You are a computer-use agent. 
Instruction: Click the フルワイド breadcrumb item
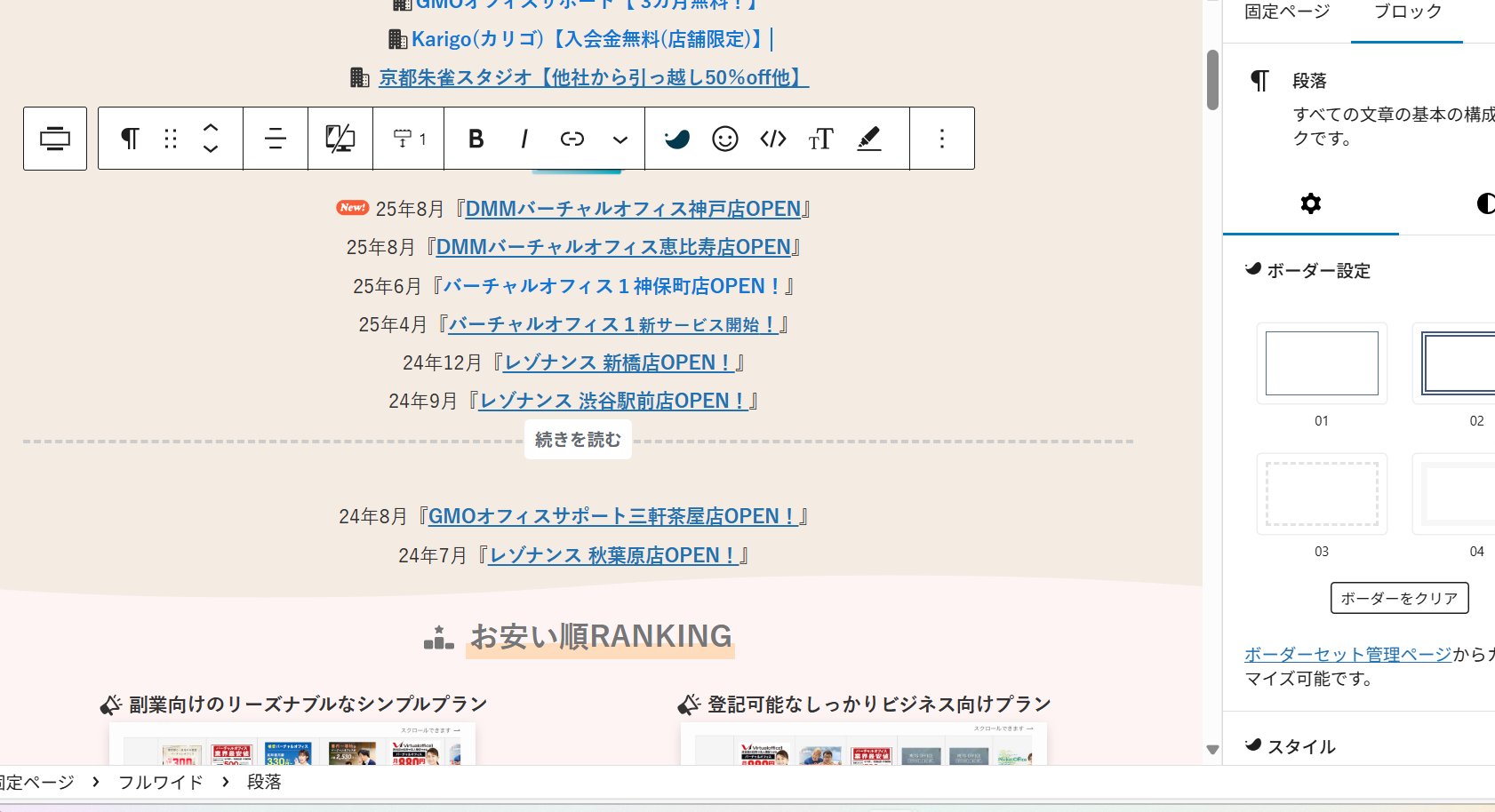point(161,782)
